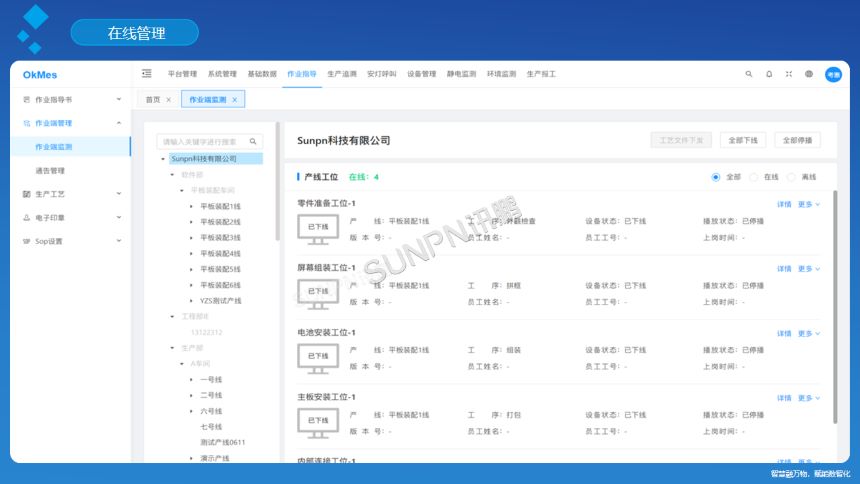Click the search magnifier in the tree filter

(253, 142)
